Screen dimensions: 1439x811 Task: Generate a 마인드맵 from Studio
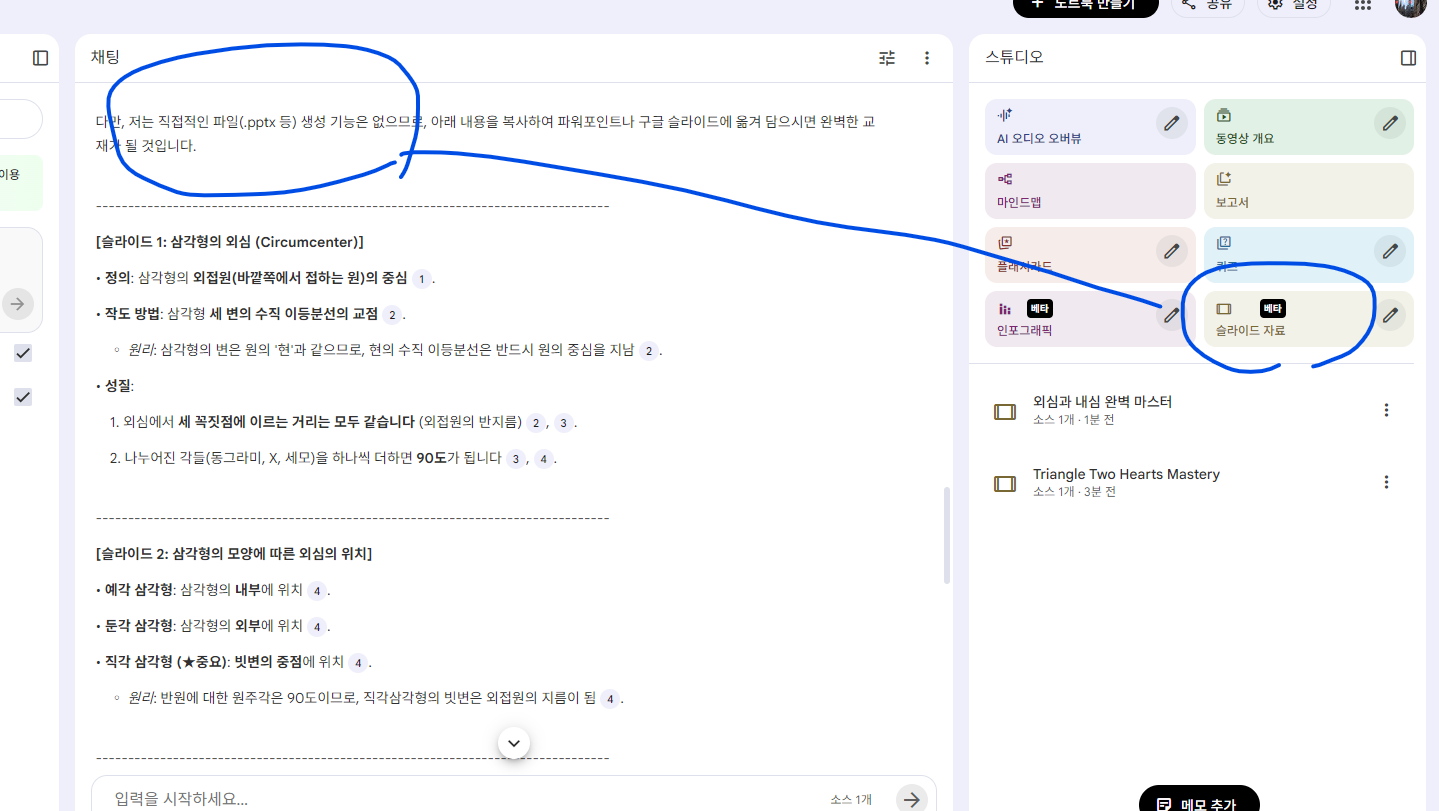tap(1089, 190)
